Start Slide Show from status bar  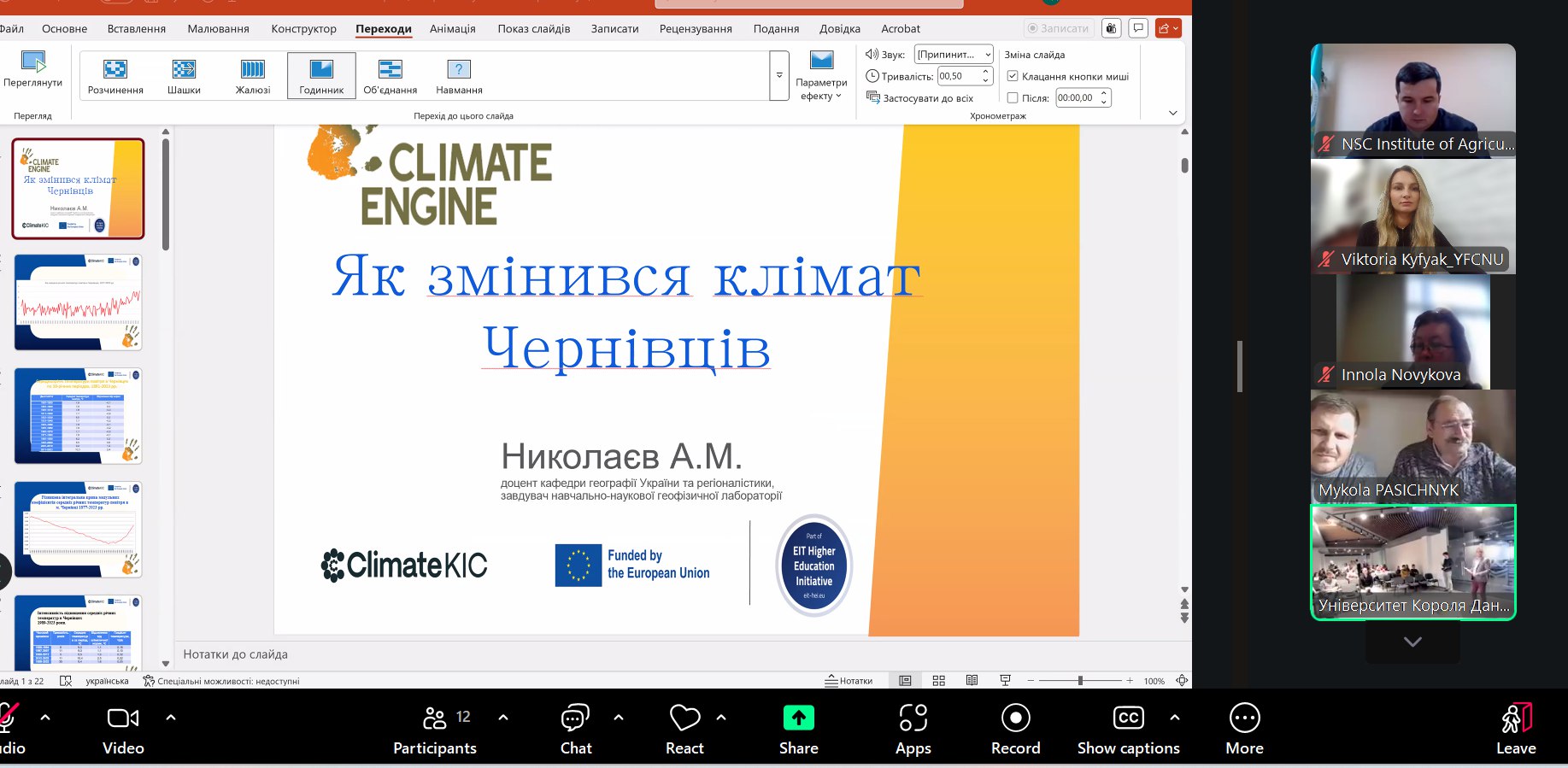point(1005,681)
